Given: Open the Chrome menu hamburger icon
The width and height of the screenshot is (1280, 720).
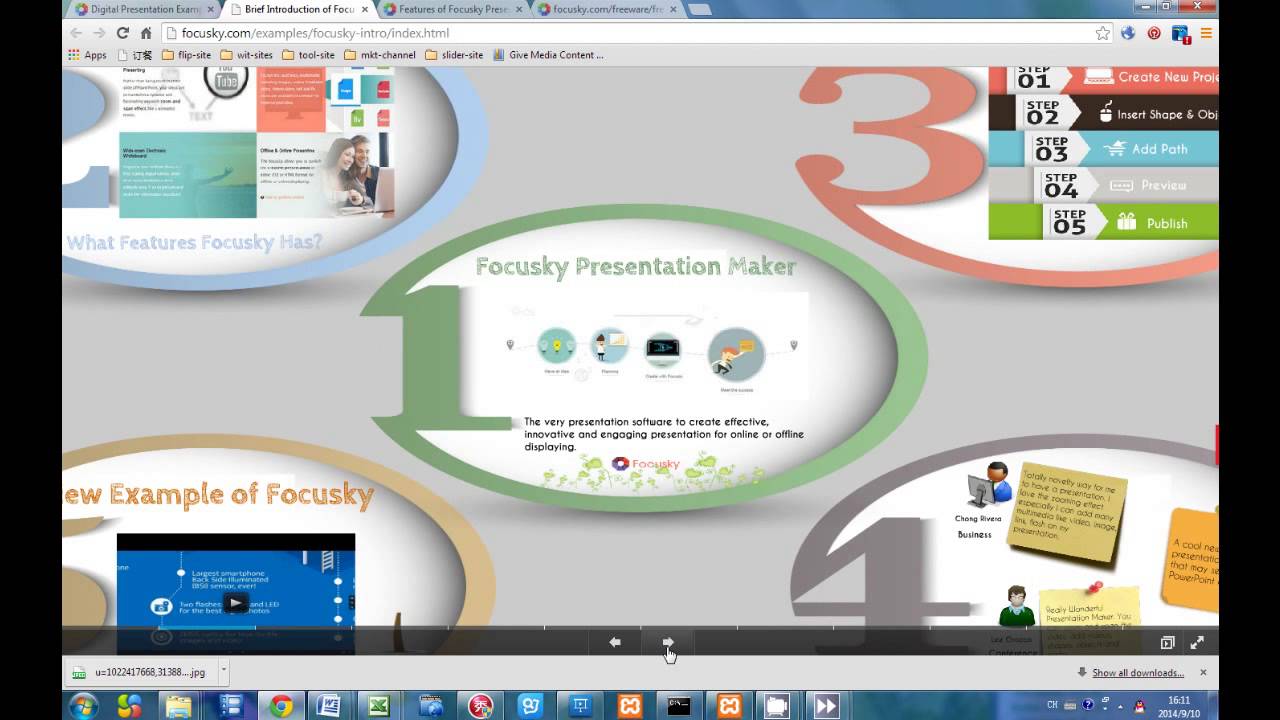Looking at the screenshot, I should 1206,33.
